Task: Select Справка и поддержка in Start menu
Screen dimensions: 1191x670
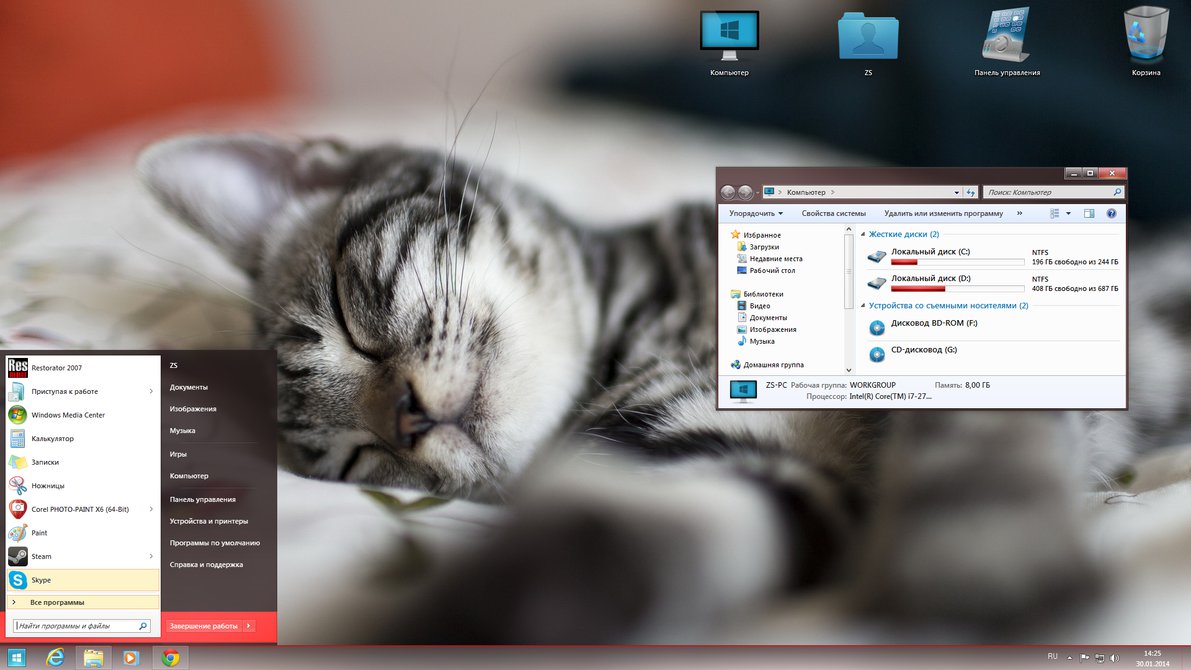Action: (x=206, y=564)
